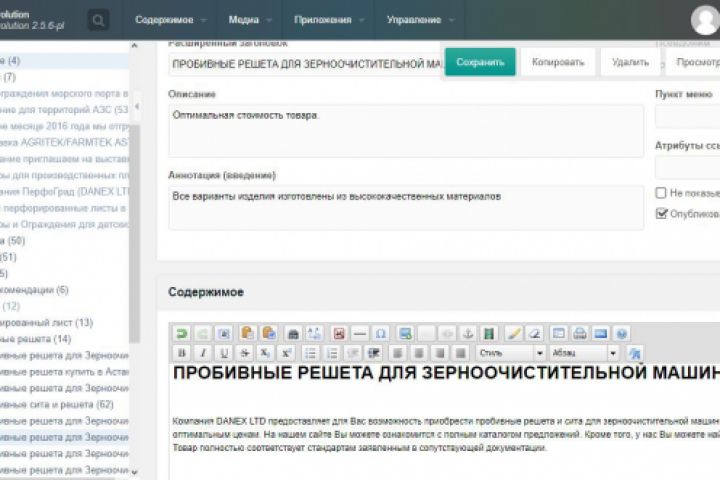Apply Superscript formatting

(287, 353)
